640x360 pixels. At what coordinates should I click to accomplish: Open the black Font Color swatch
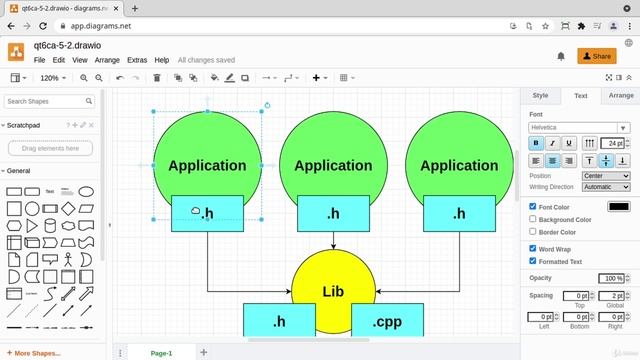coord(619,207)
